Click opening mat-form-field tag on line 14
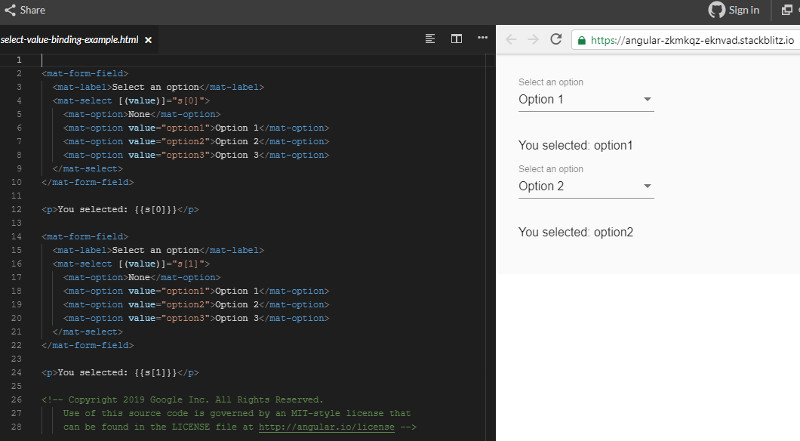 (85, 237)
